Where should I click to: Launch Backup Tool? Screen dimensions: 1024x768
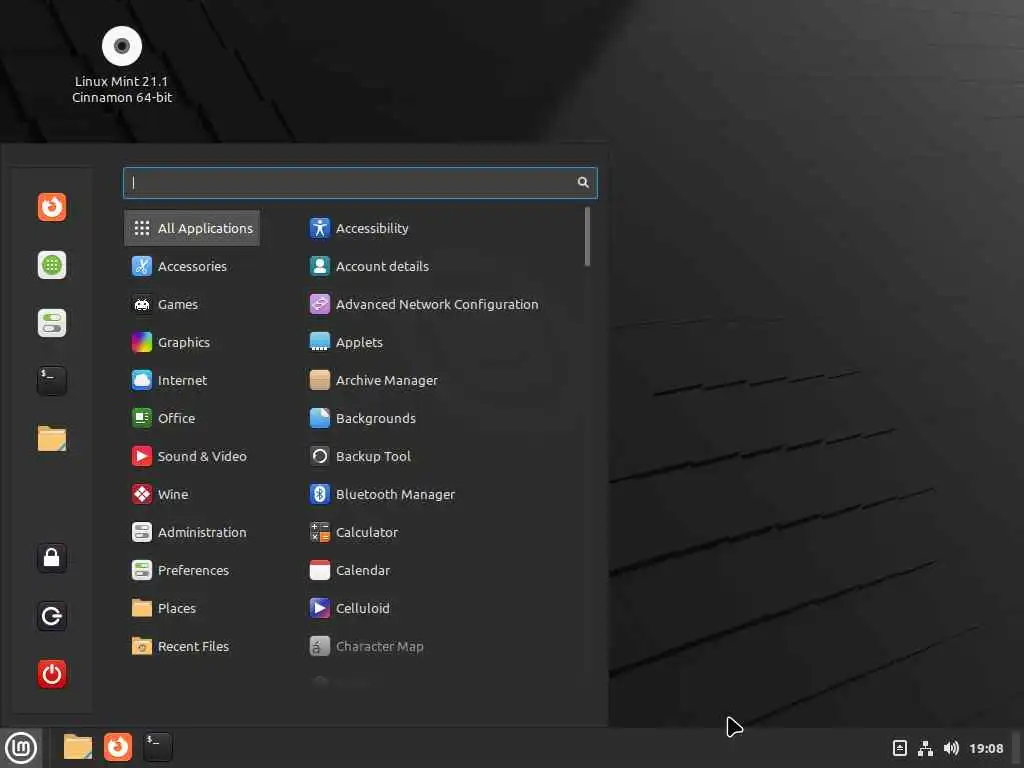click(x=360, y=456)
